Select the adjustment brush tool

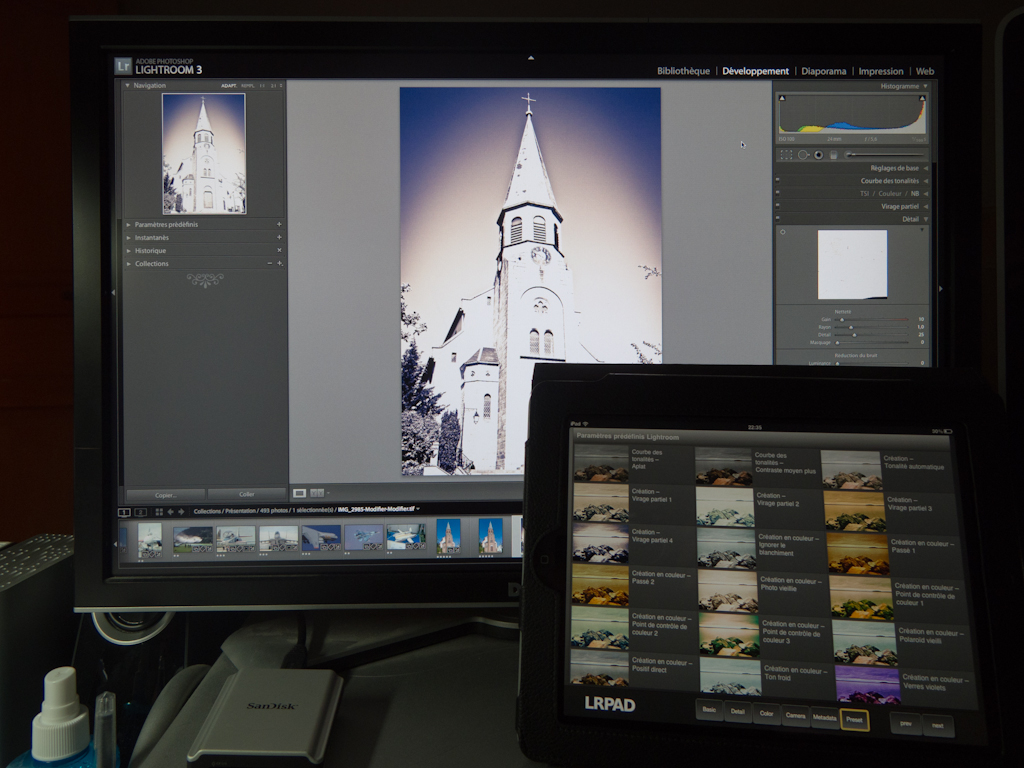click(x=886, y=155)
